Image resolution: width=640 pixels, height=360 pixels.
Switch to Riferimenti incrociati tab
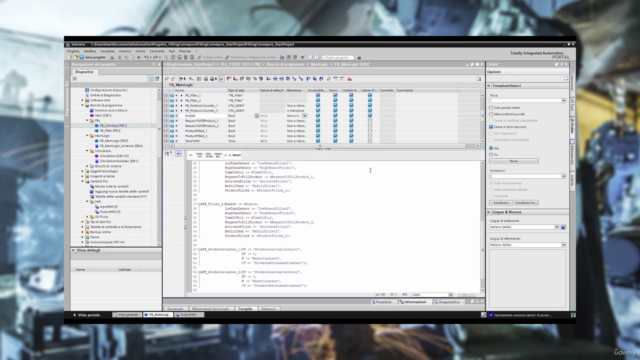[x=210, y=309]
